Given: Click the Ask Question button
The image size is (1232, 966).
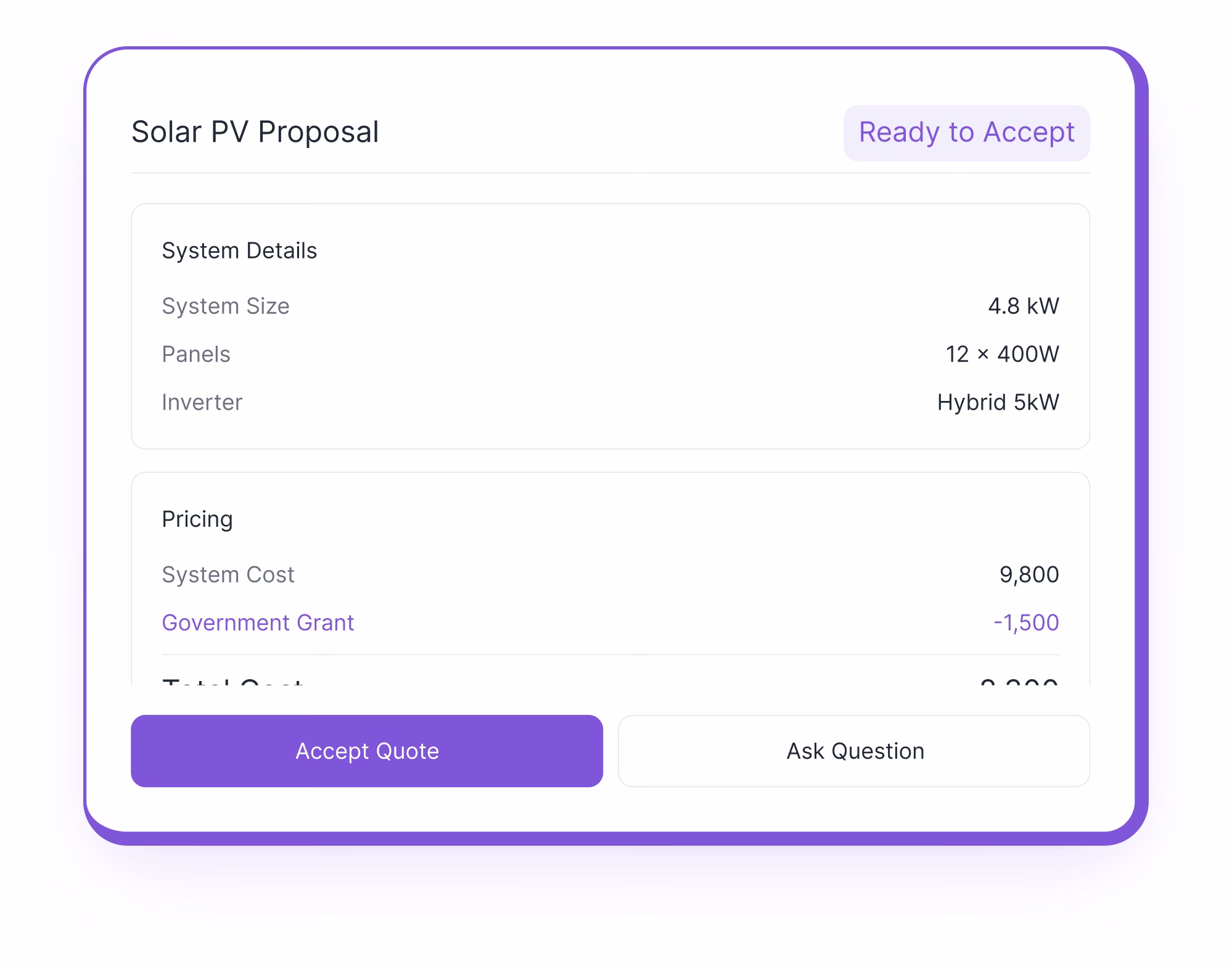Looking at the screenshot, I should 855,751.
